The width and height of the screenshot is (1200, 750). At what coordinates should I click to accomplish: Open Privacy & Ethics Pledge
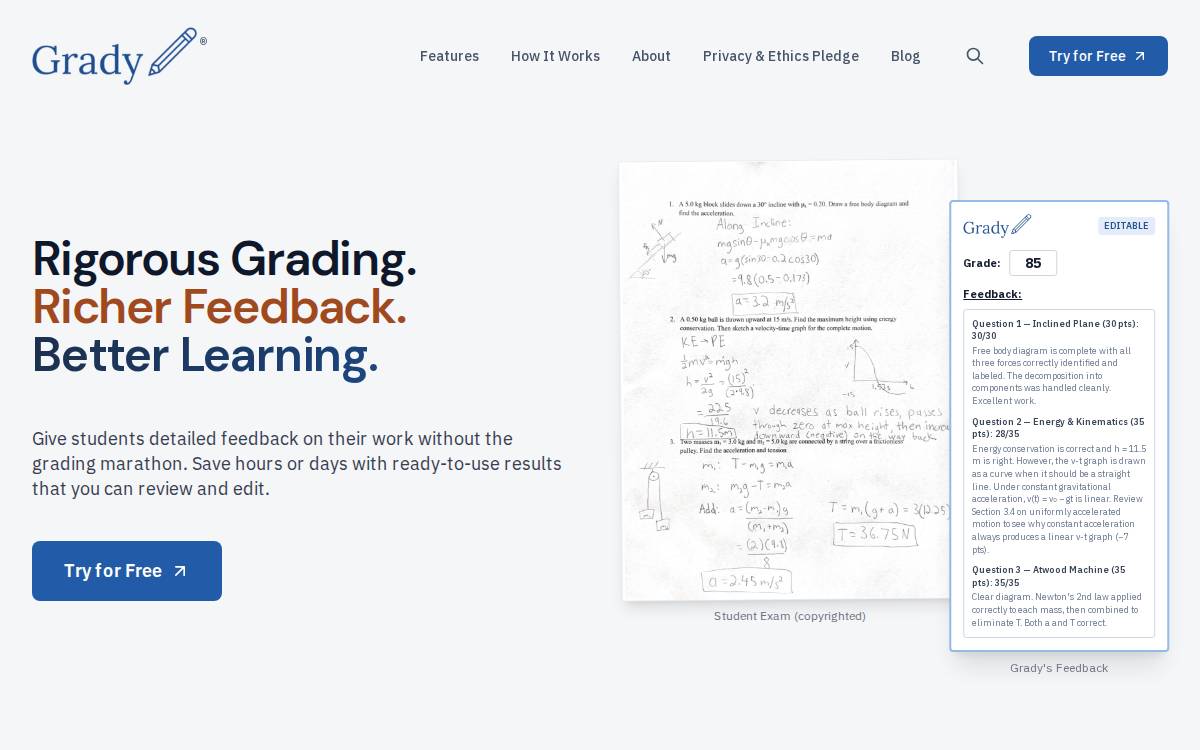pos(781,56)
